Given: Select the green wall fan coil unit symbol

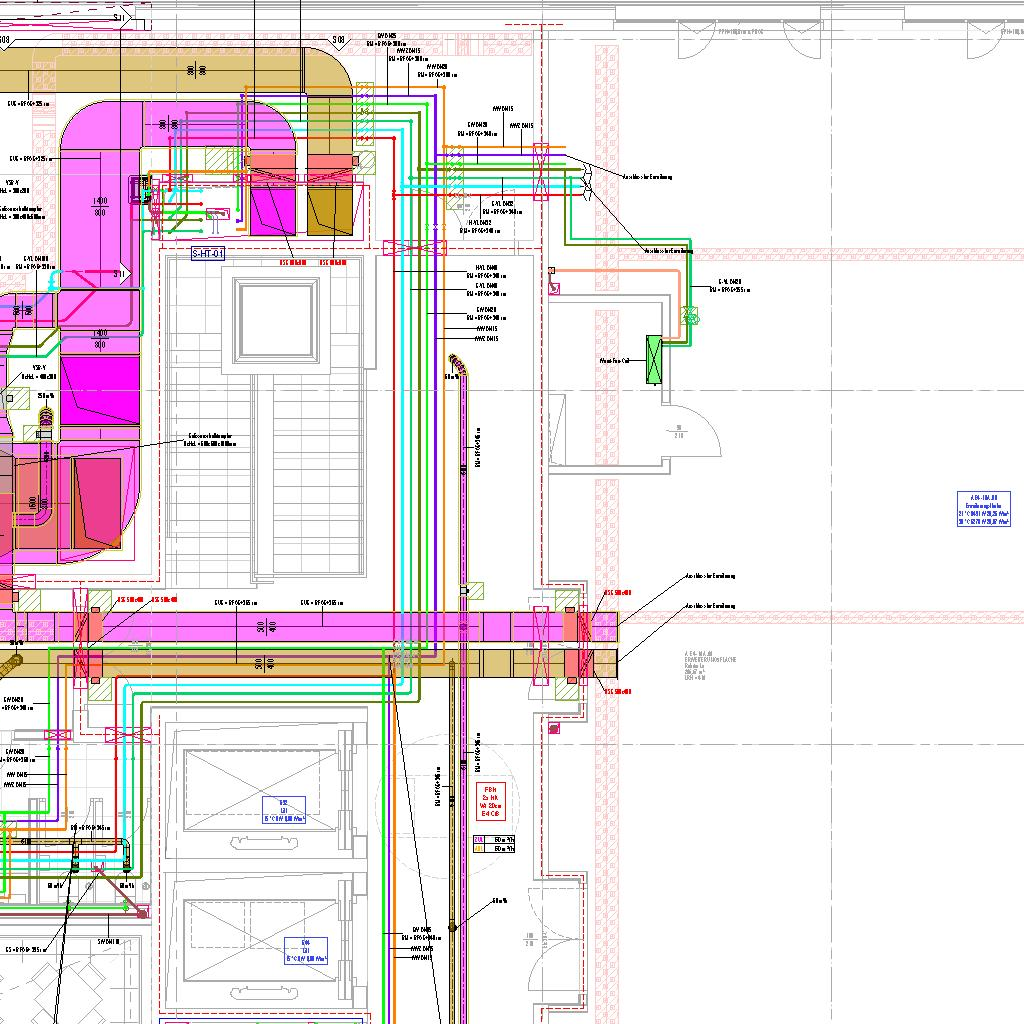Looking at the screenshot, I should click(654, 360).
